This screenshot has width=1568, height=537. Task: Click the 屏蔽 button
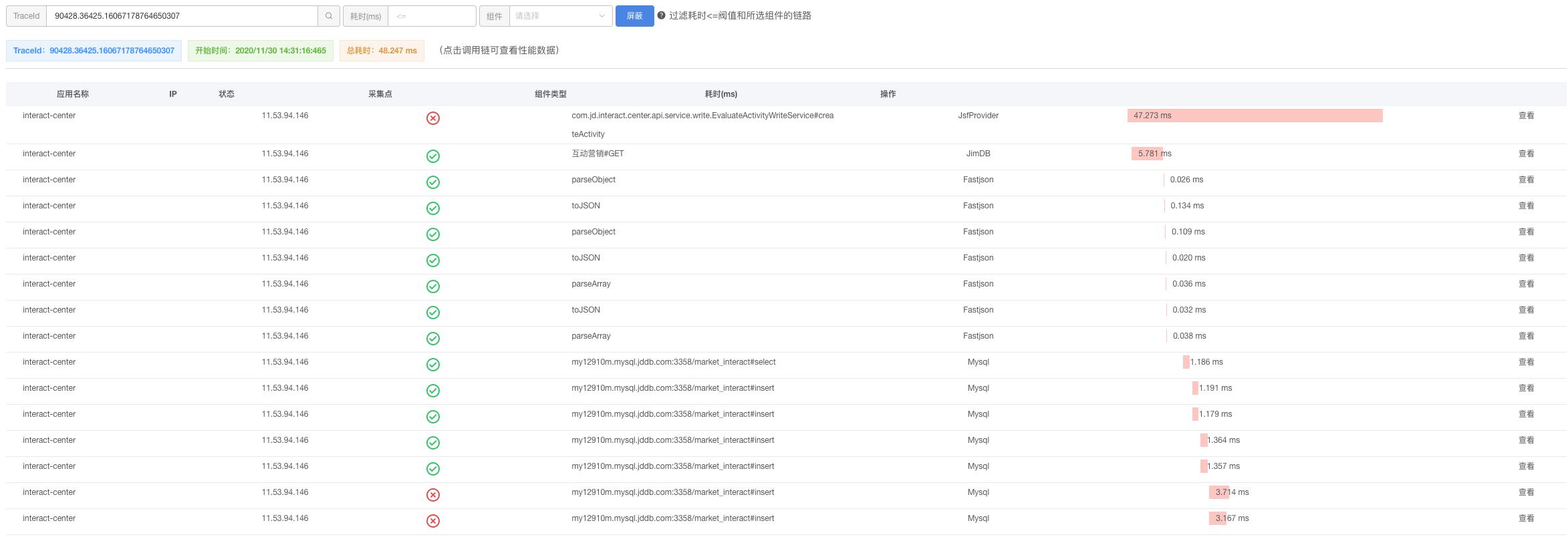pos(634,16)
